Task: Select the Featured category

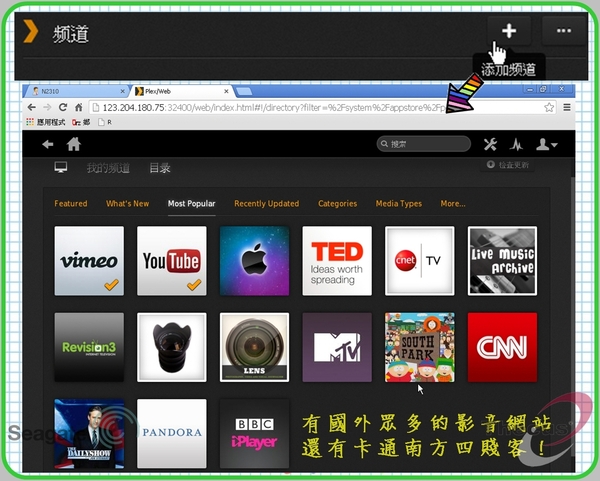Action: 70,204
